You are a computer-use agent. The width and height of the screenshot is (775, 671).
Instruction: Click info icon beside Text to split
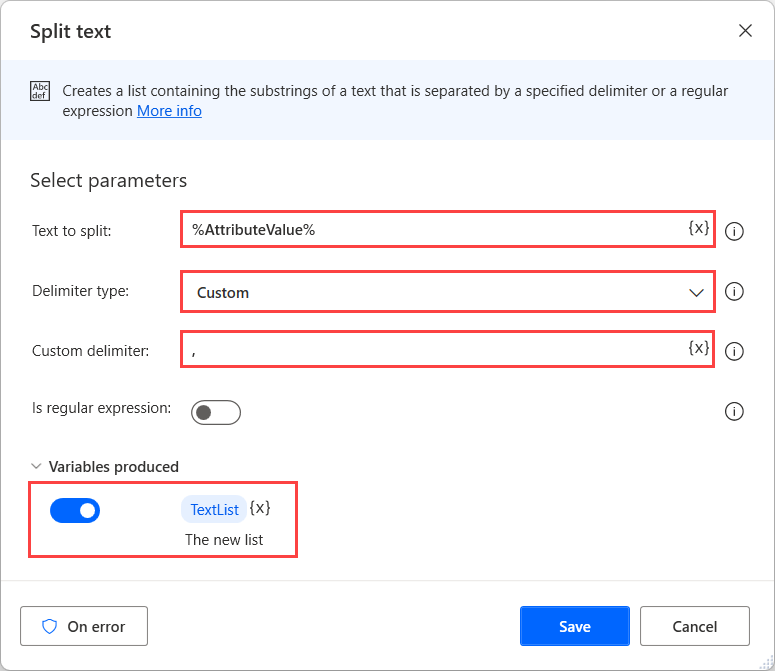point(734,231)
